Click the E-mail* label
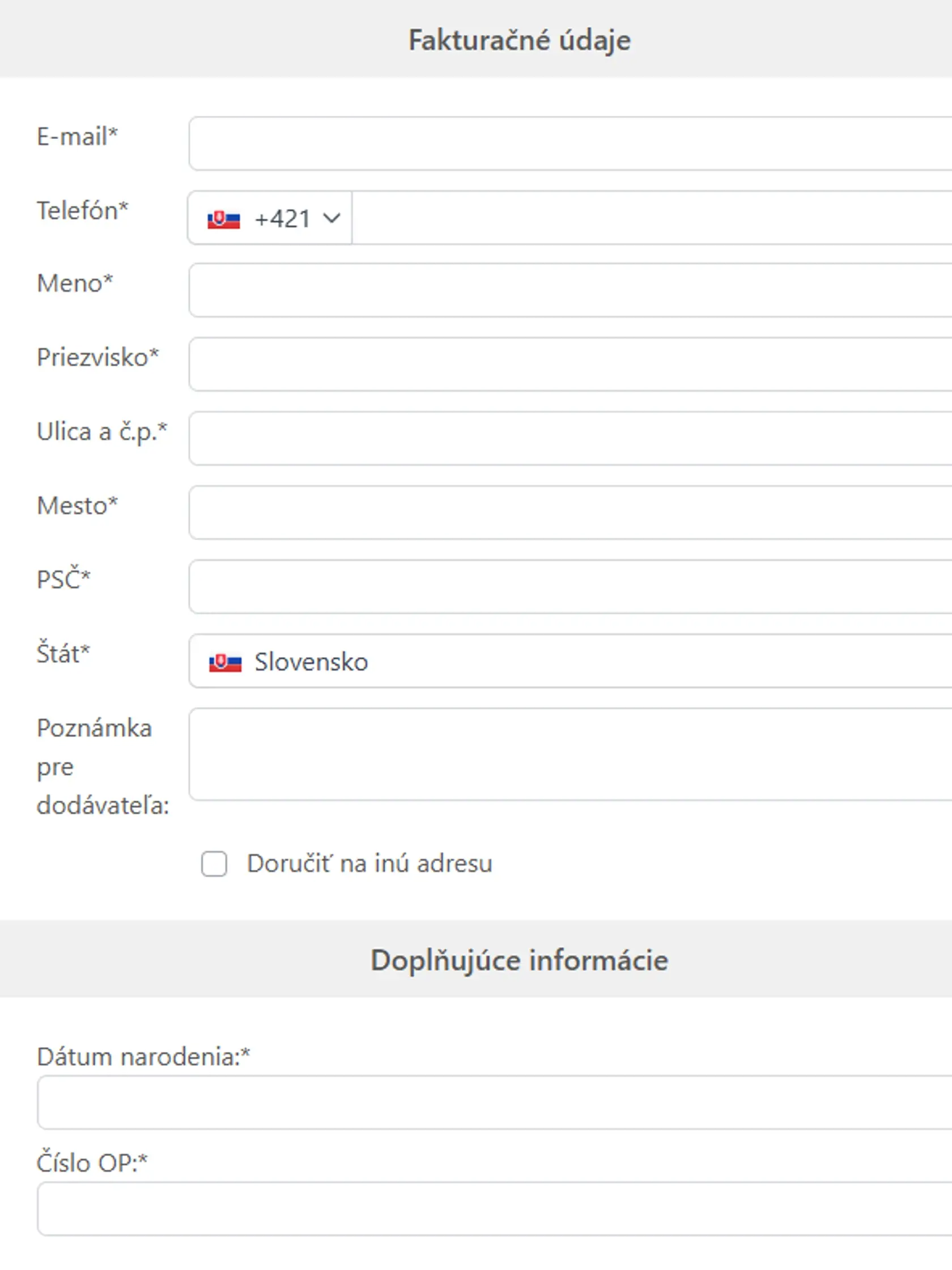This screenshot has width=952, height=1270. point(78,137)
